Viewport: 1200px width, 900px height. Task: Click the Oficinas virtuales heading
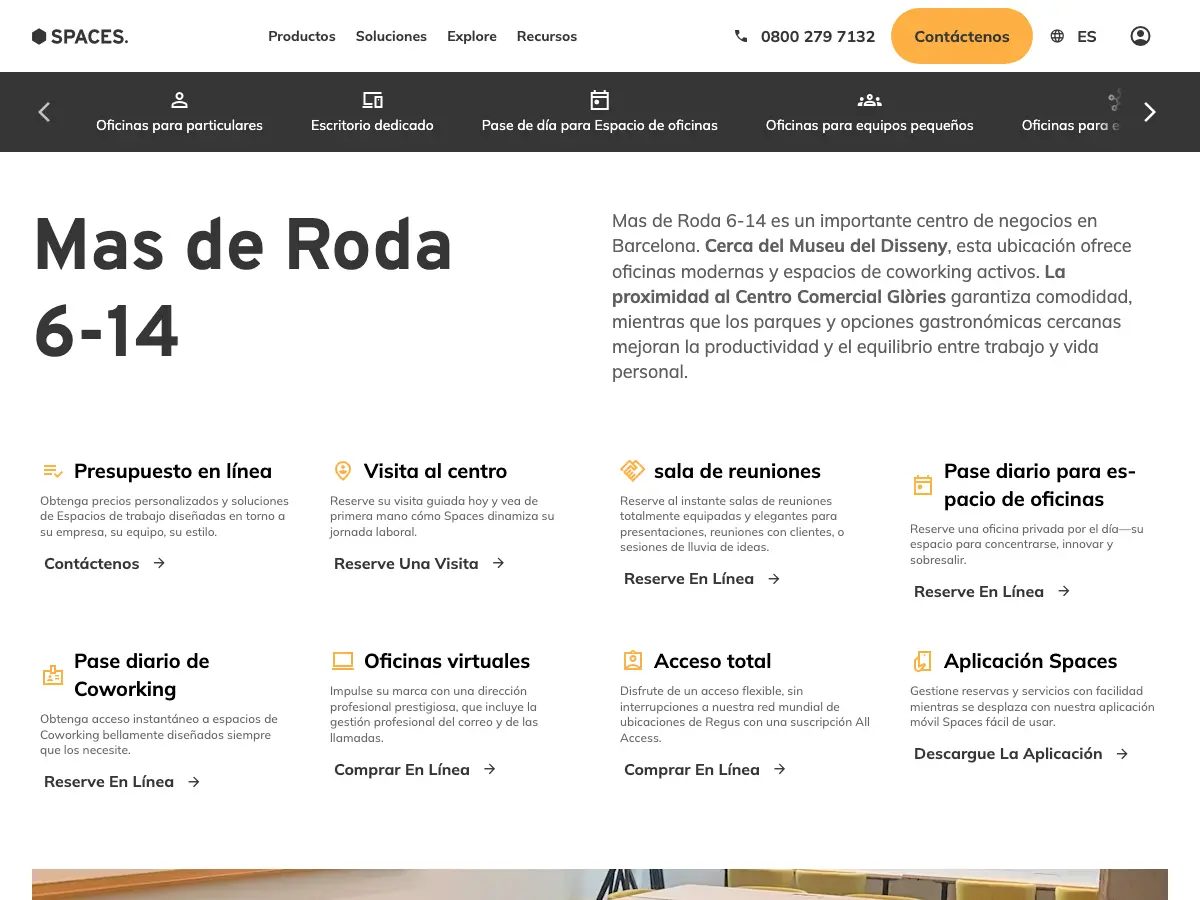click(x=447, y=661)
